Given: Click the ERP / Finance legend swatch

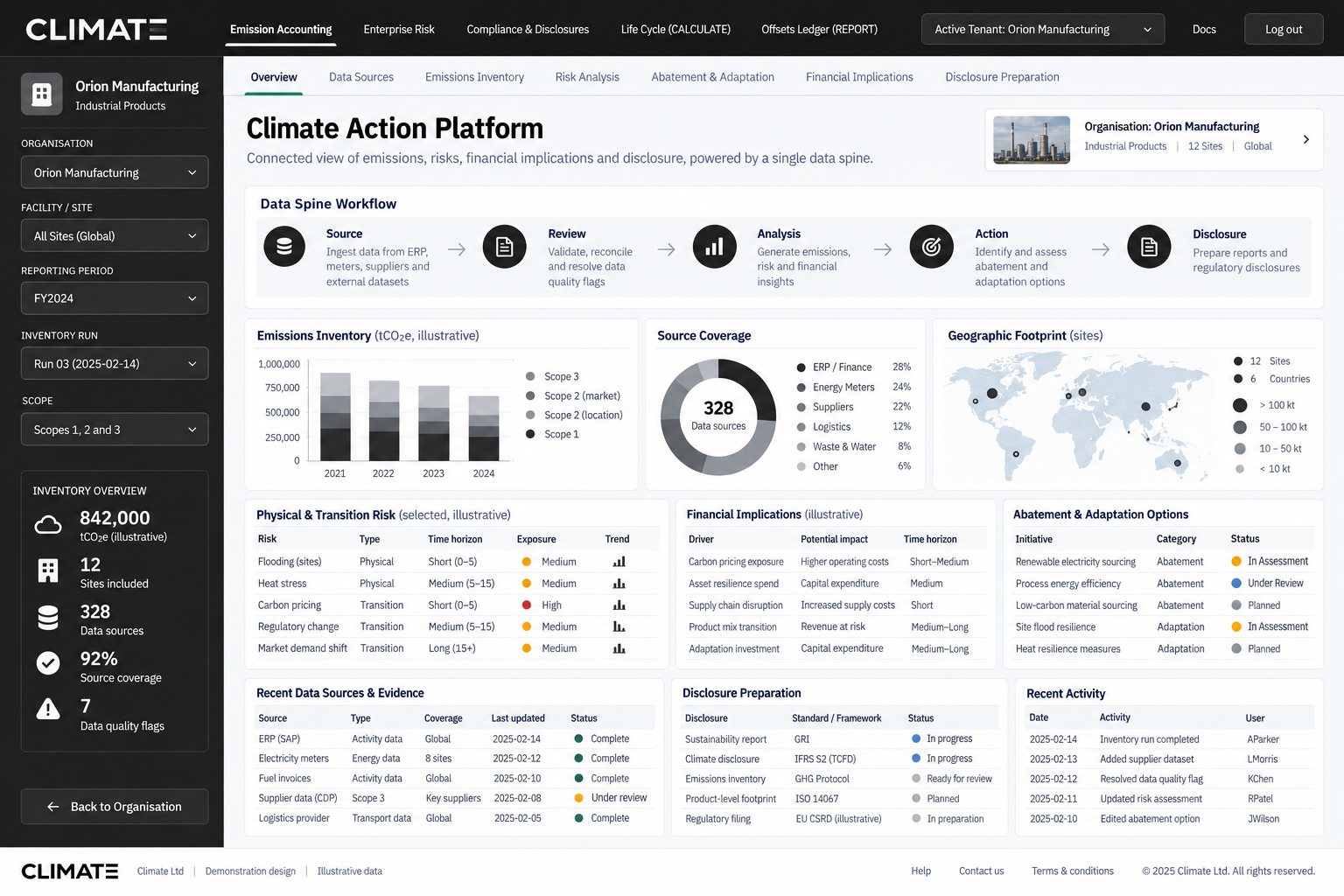Looking at the screenshot, I should [x=801, y=367].
